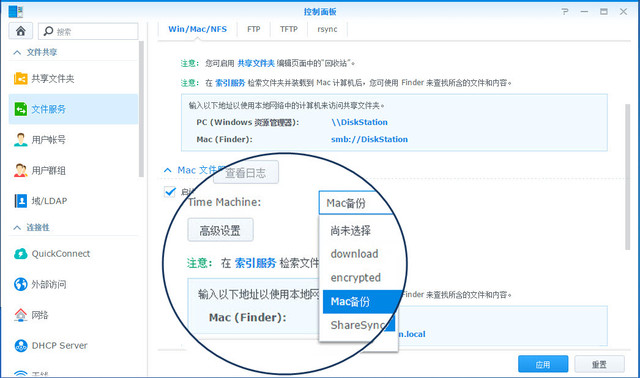Select the QuickConnect sidebar label
Image resolution: width=640 pixels, height=378 pixels.
click(61, 253)
